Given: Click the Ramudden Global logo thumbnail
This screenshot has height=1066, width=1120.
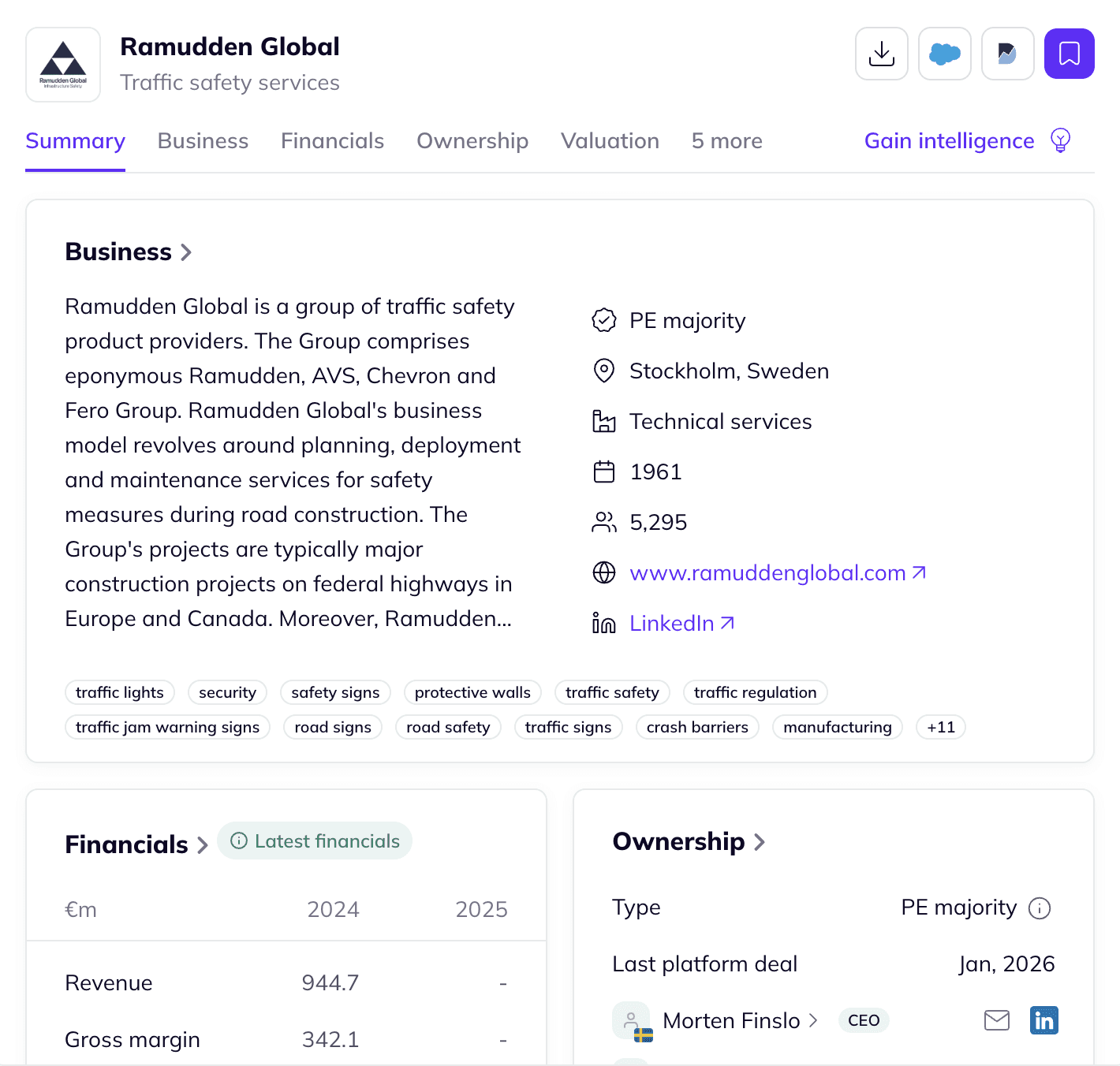Looking at the screenshot, I should (63, 65).
